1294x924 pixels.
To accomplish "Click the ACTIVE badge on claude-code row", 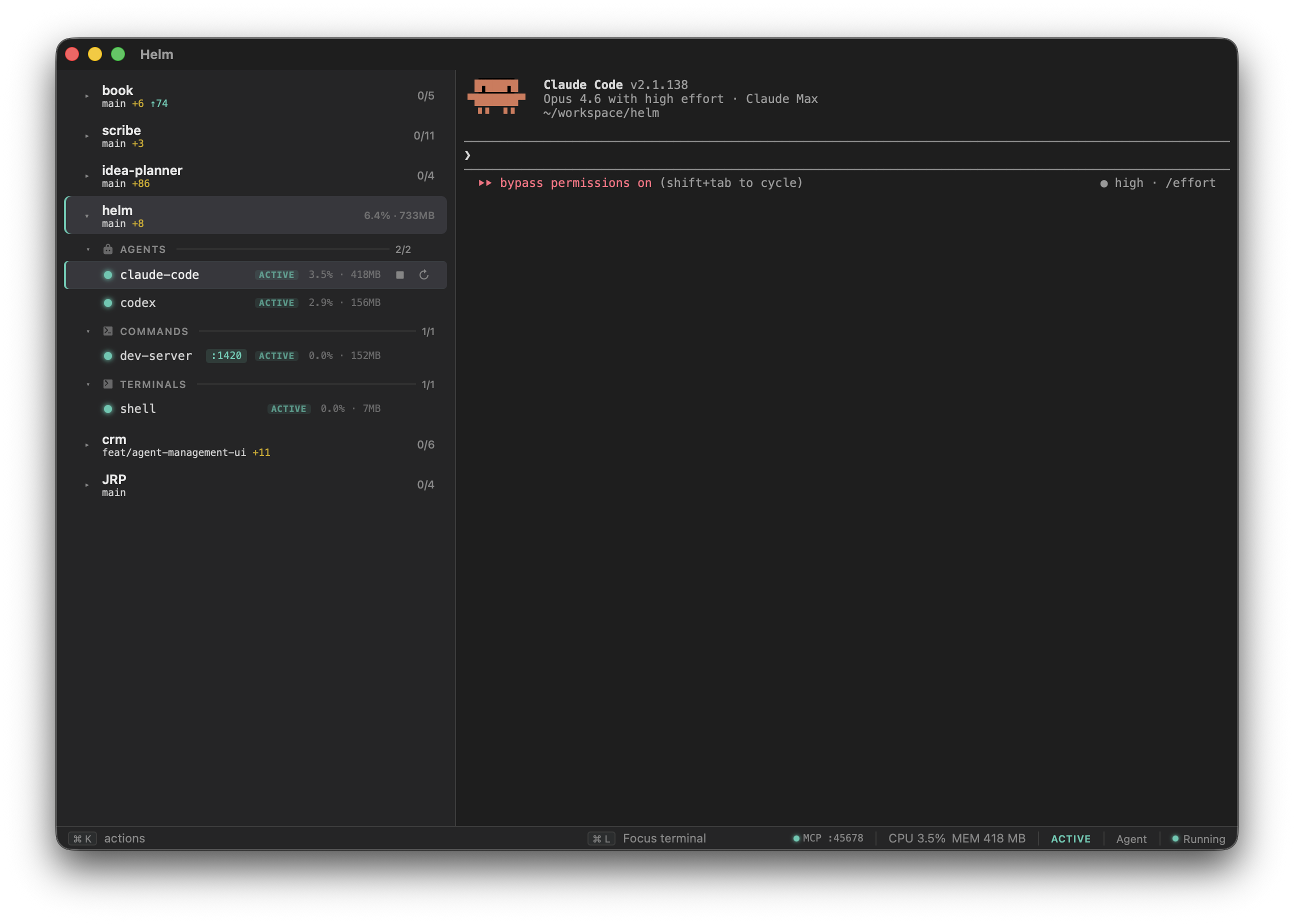I will (x=276, y=275).
